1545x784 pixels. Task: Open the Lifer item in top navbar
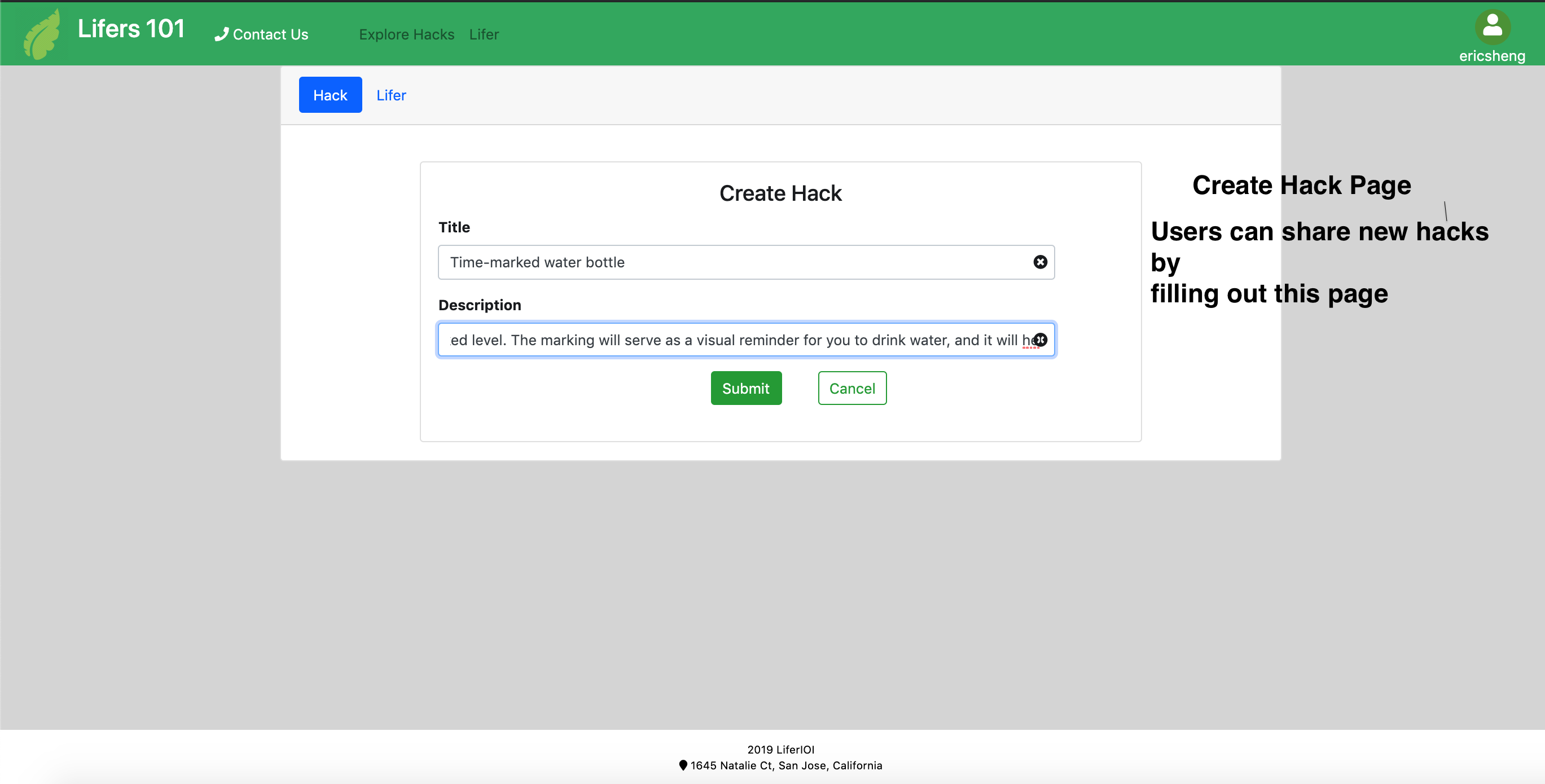(484, 35)
